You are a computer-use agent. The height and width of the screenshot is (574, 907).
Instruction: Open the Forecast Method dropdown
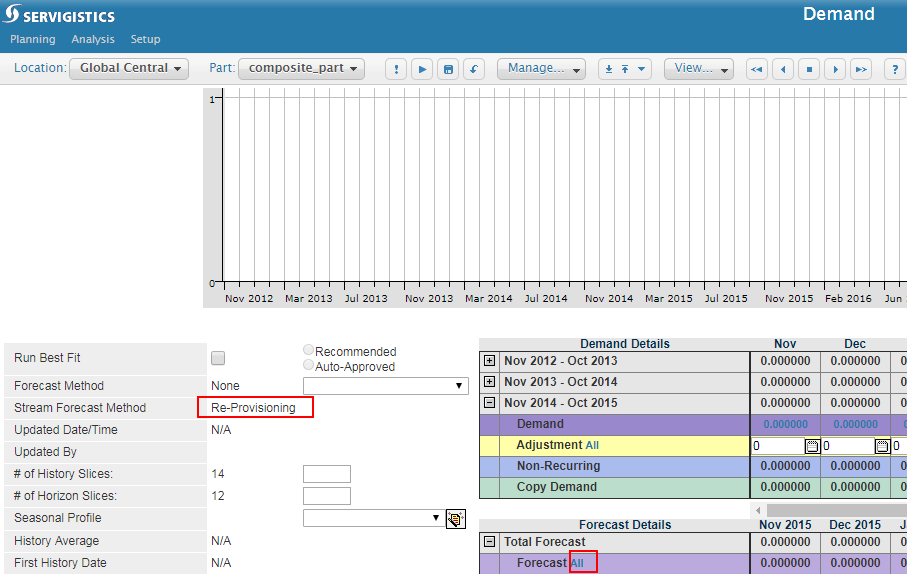click(386, 385)
